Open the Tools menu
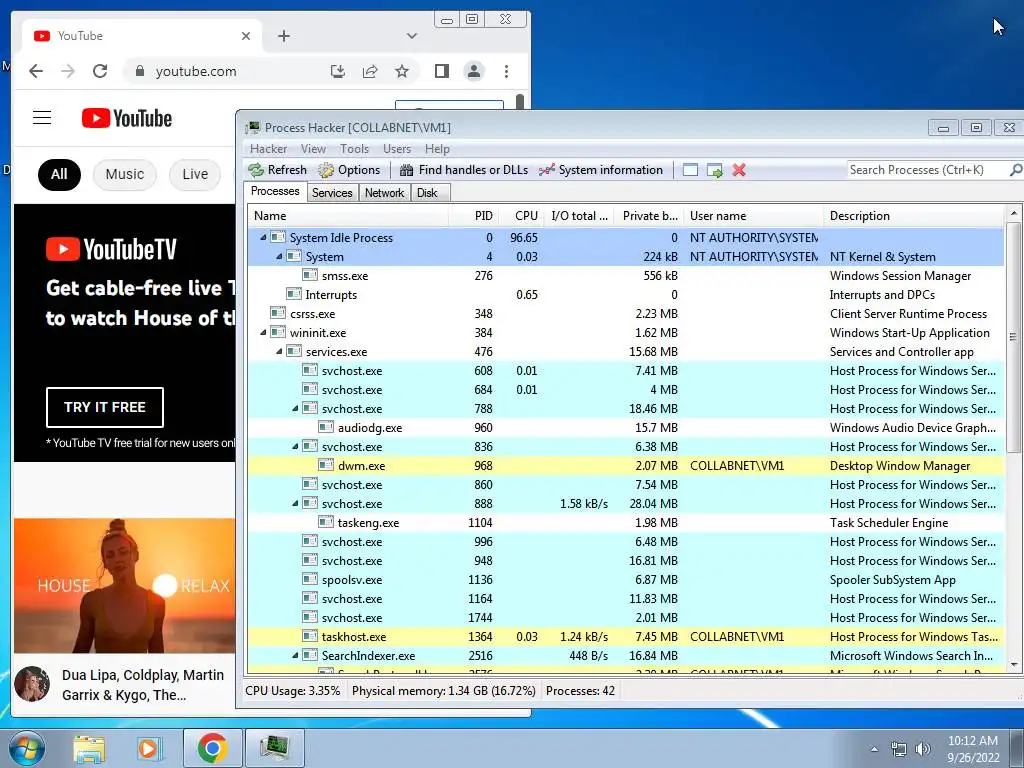The width and height of the screenshot is (1024, 768). pos(354,149)
